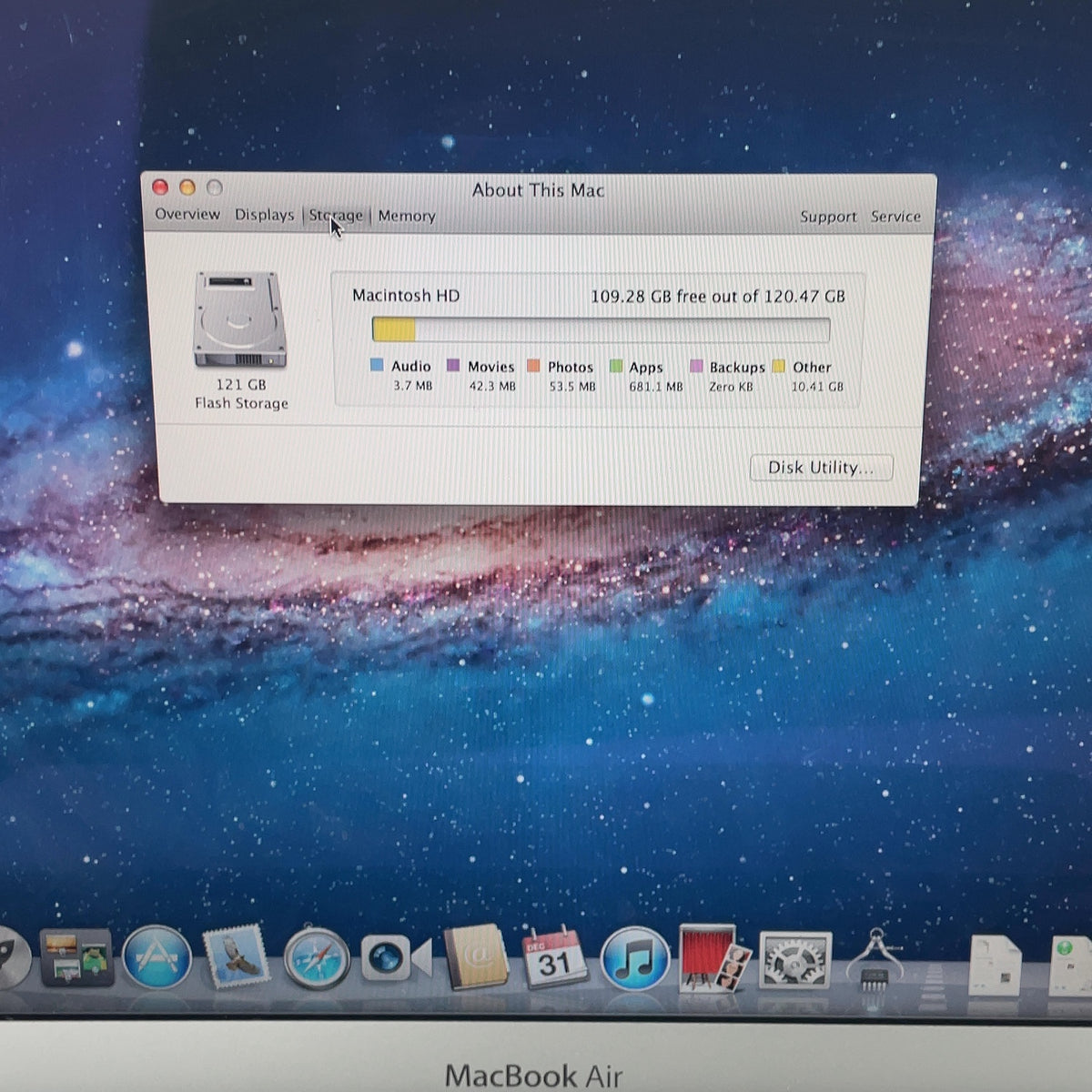Click the Audio '3.7 MB' value
Image resolution: width=1092 pixels, height=1092 pixels.
pyautogui.click(x=412, y=386)
